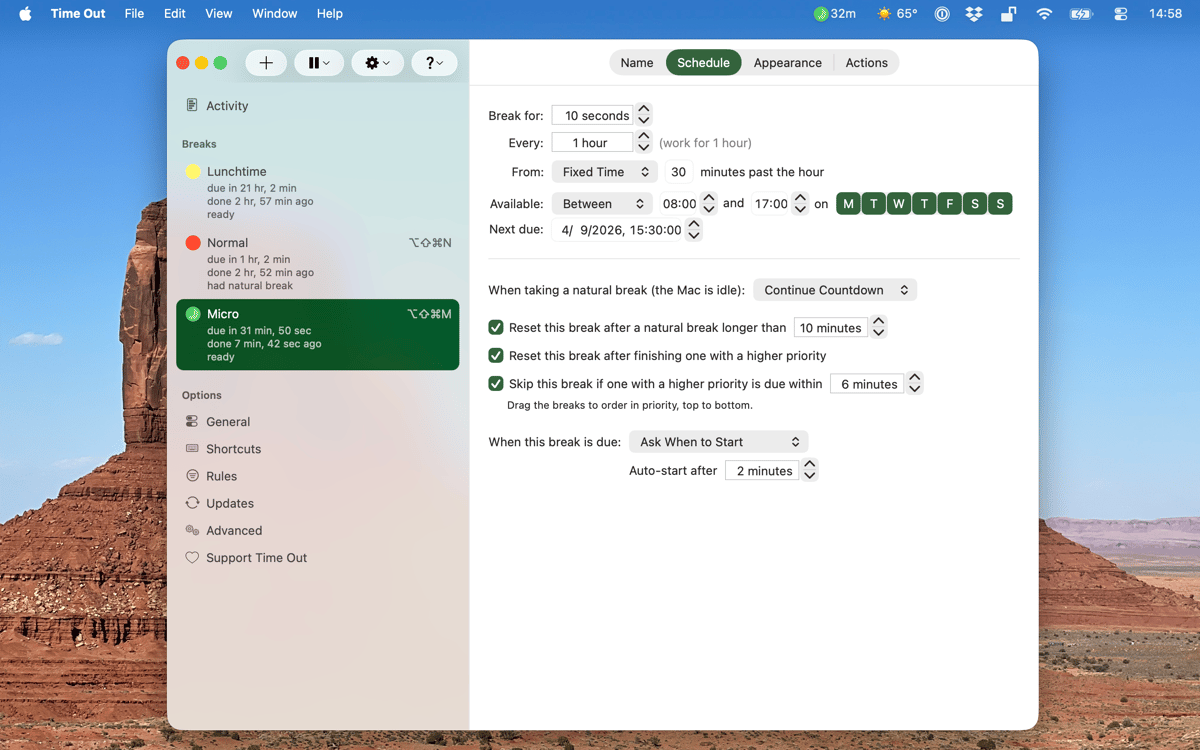This screenshot has height=750, width=1200.
Task: Toggle skip break if higher priority due
Action: pos(496,383)
